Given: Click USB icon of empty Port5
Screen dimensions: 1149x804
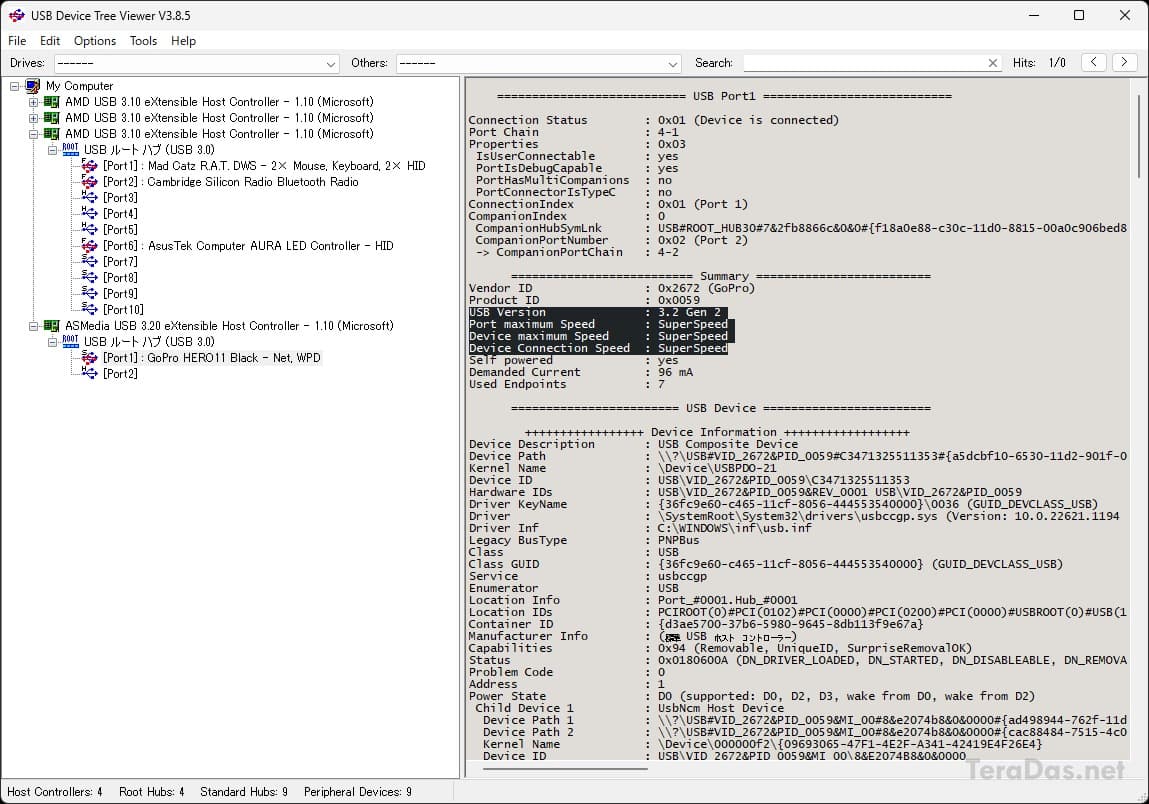Looking at the screenshot, I should (x=89, y=229).
